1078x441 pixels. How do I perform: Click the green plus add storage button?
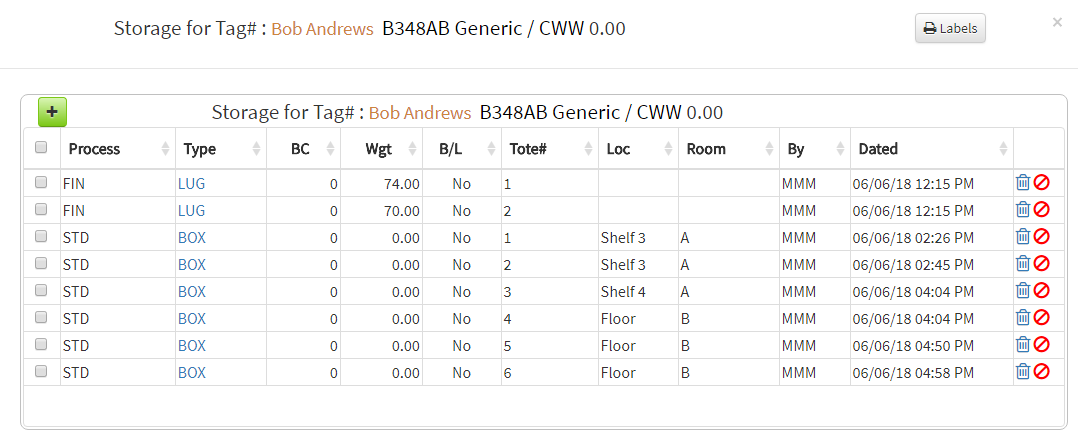point(52,112)
